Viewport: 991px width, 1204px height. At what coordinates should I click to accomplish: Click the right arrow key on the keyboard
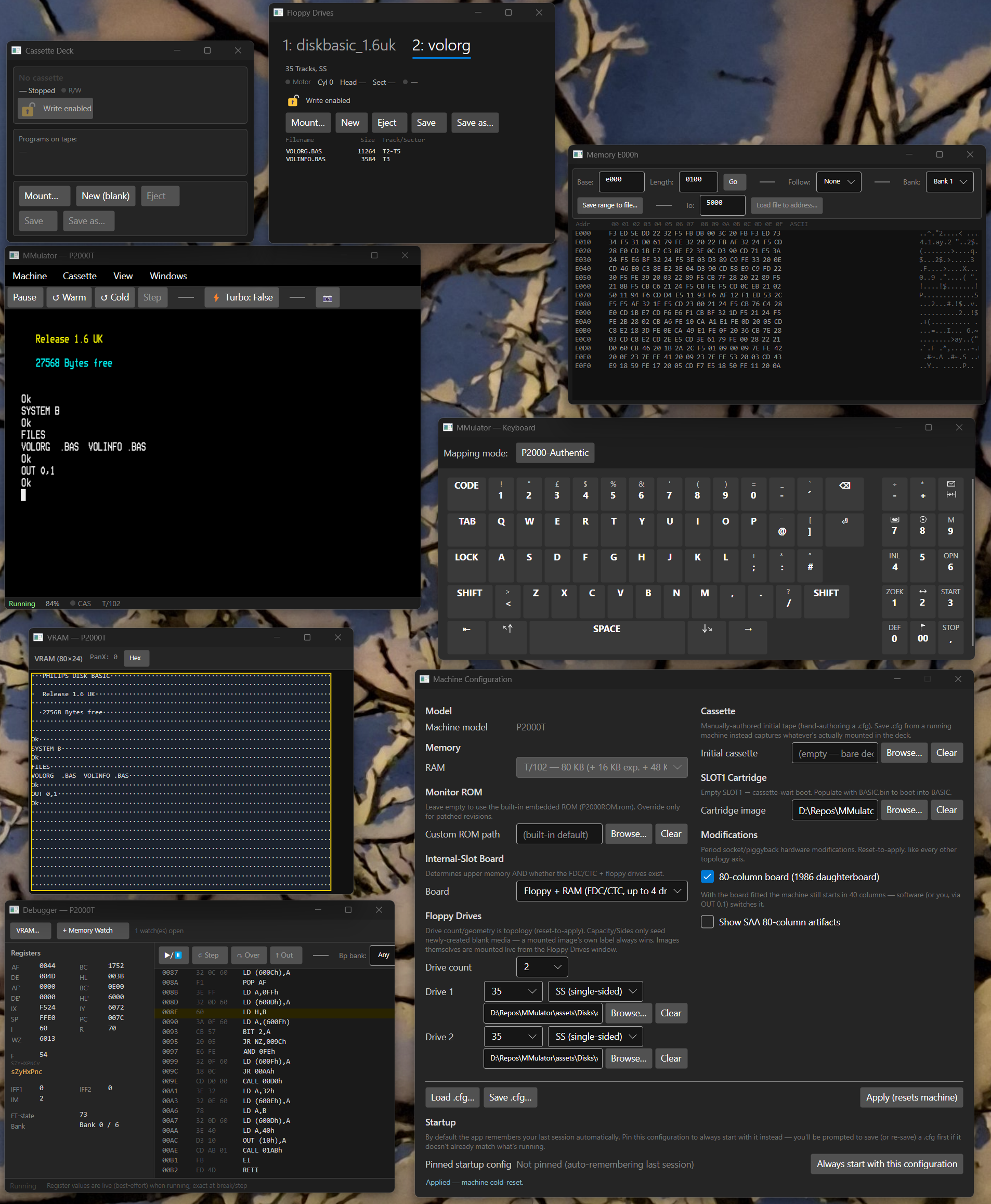(x=748, y=637)
